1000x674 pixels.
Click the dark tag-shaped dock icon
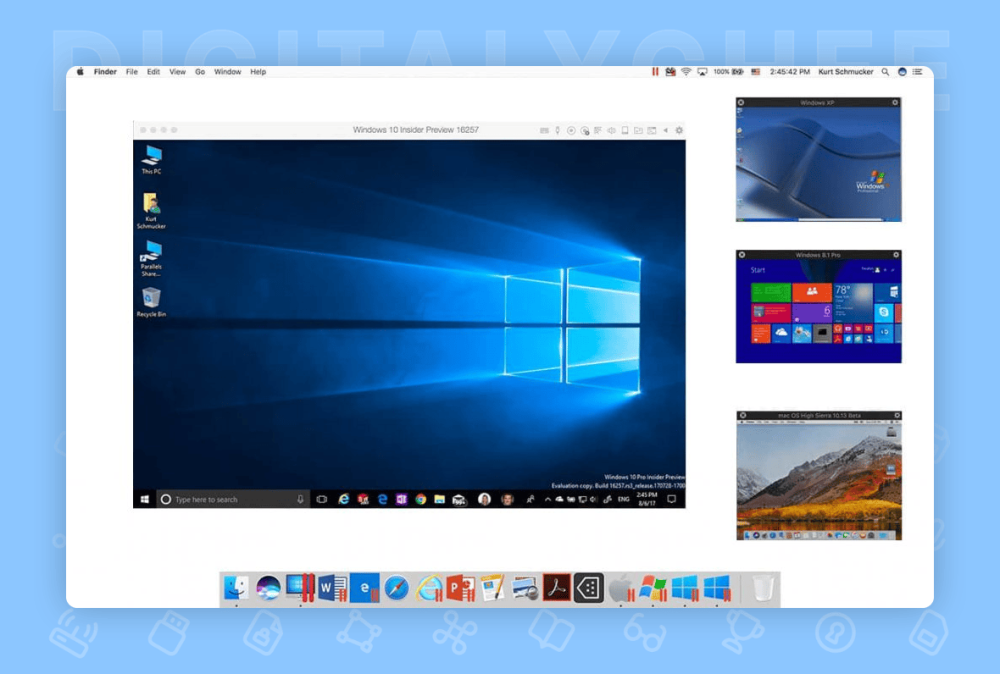tap(588, 588)
